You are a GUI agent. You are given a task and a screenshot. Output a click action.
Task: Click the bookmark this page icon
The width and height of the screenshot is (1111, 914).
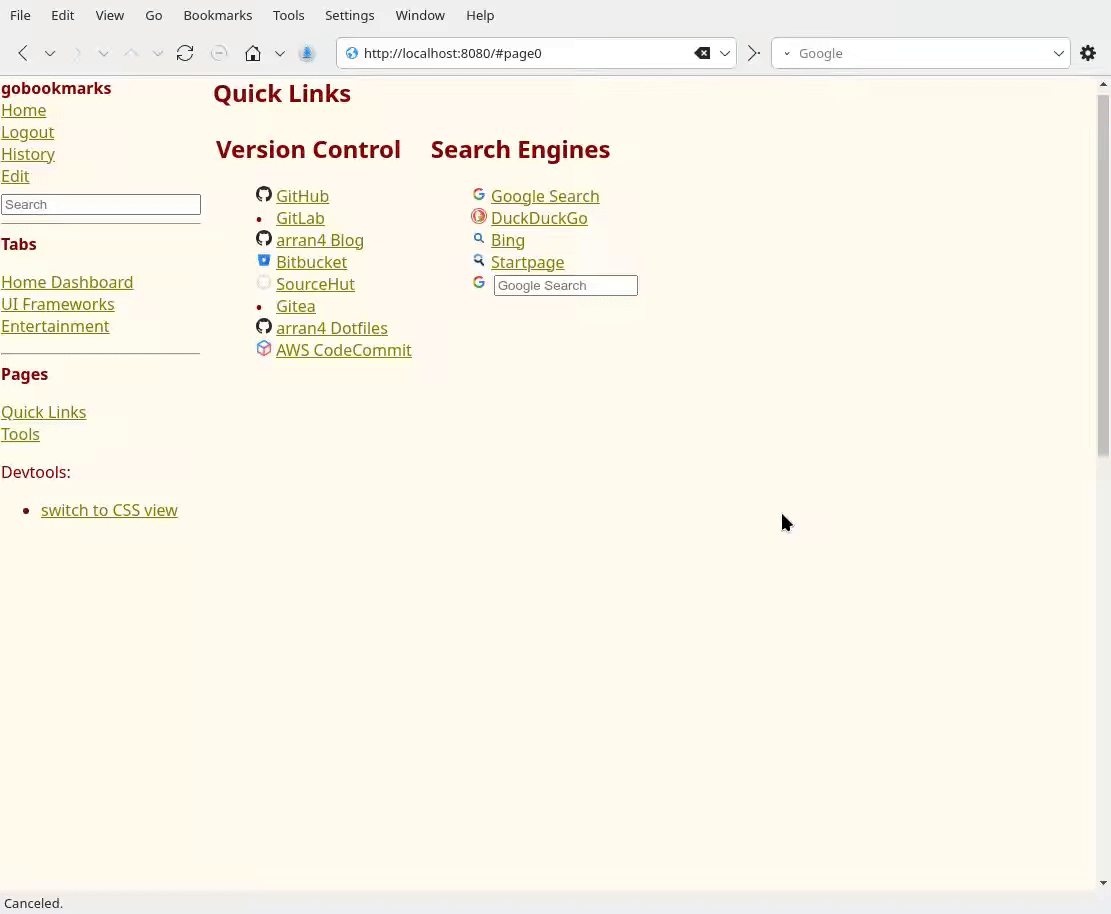click(x=307, y=53)
